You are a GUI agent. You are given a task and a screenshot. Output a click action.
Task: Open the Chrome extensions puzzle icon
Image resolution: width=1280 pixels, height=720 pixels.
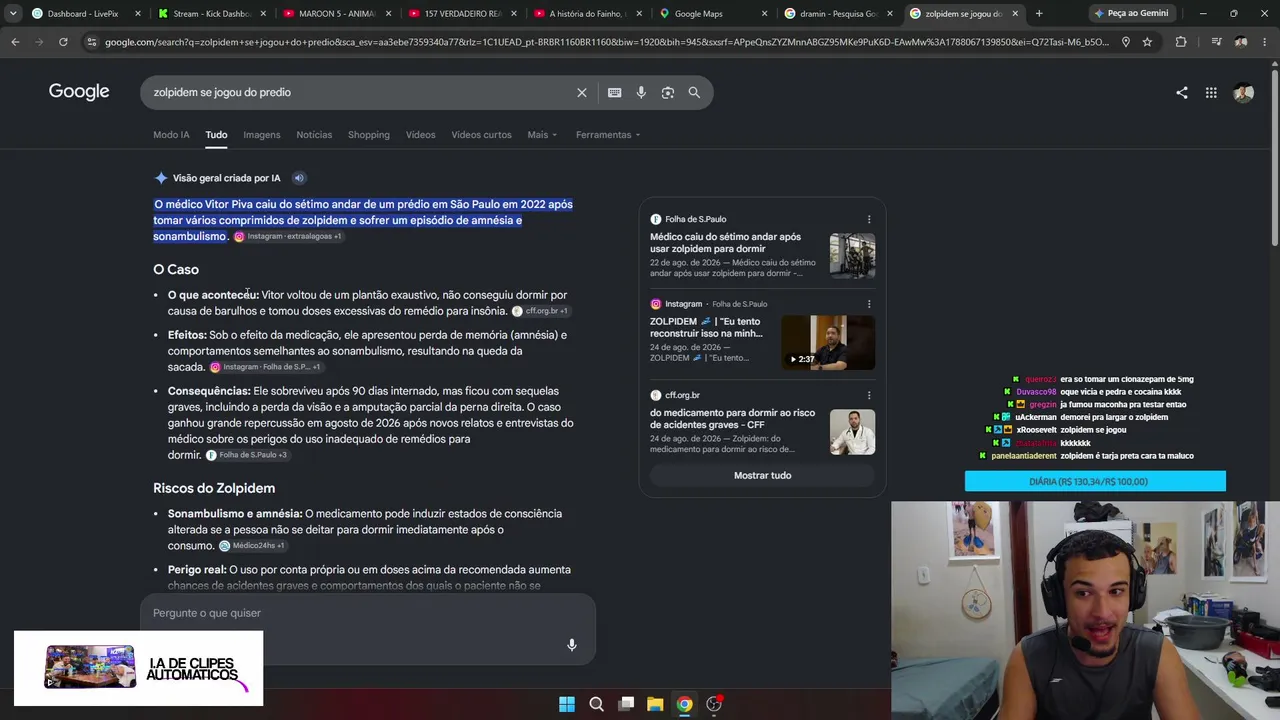[1181, 42]
